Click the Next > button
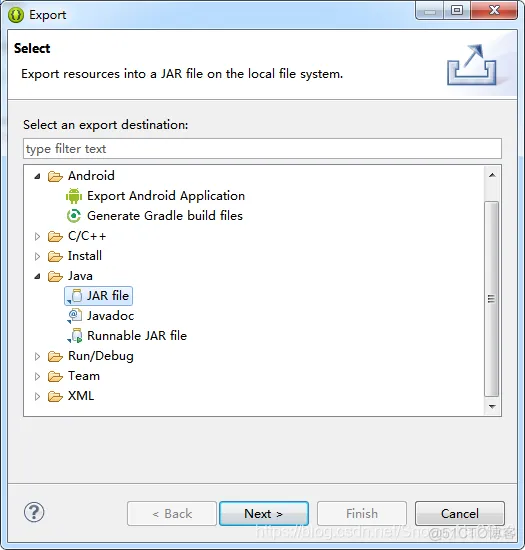The image size is (525, 550). pos(264,514)
